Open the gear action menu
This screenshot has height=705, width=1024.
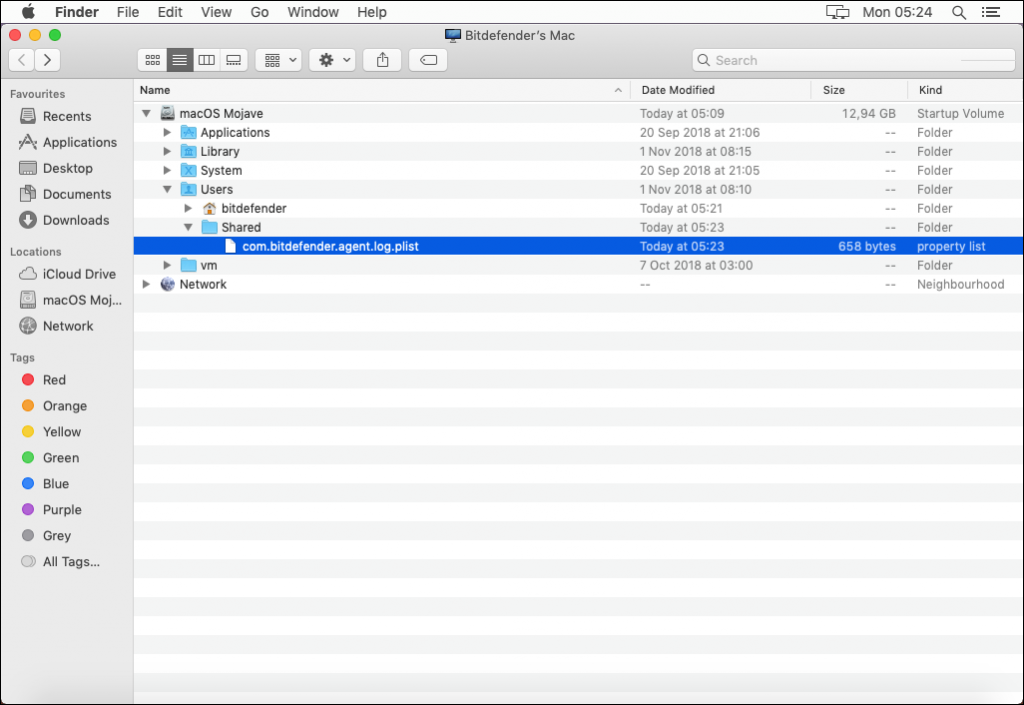pyautogui.click(x=332, y=60)
